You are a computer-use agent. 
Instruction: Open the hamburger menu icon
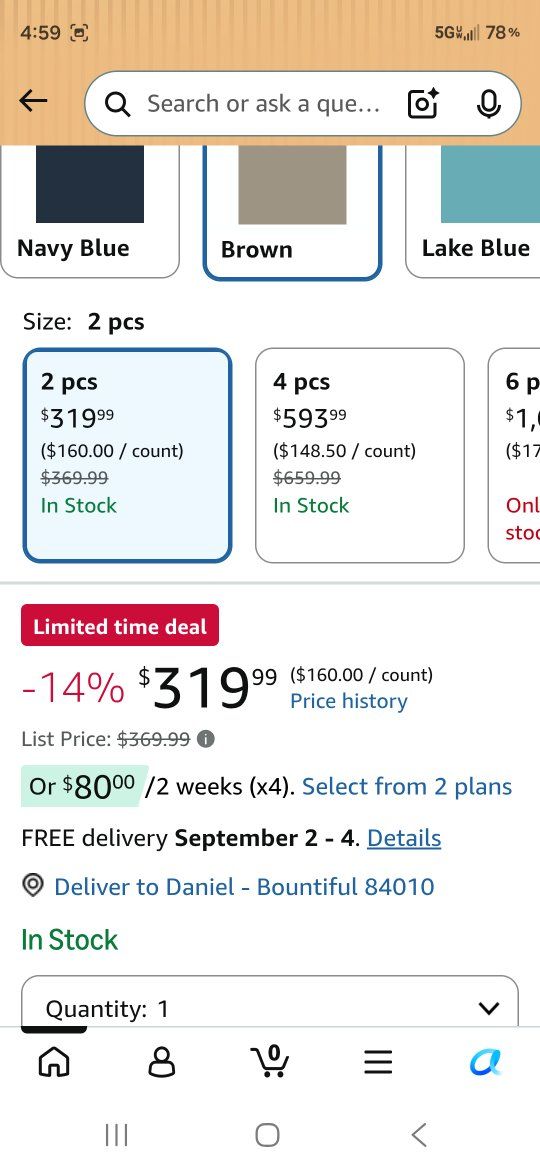point(378,1062)
